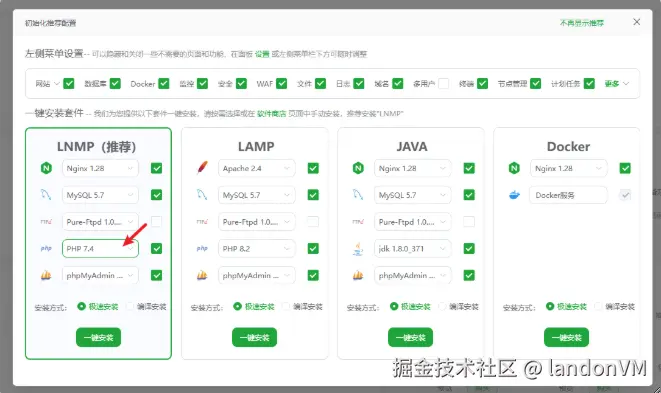Image resolution: width=661 pixels, height=393 pixels.
Task: Select 极速安装 radio in LAMP card
Action: 237,306
